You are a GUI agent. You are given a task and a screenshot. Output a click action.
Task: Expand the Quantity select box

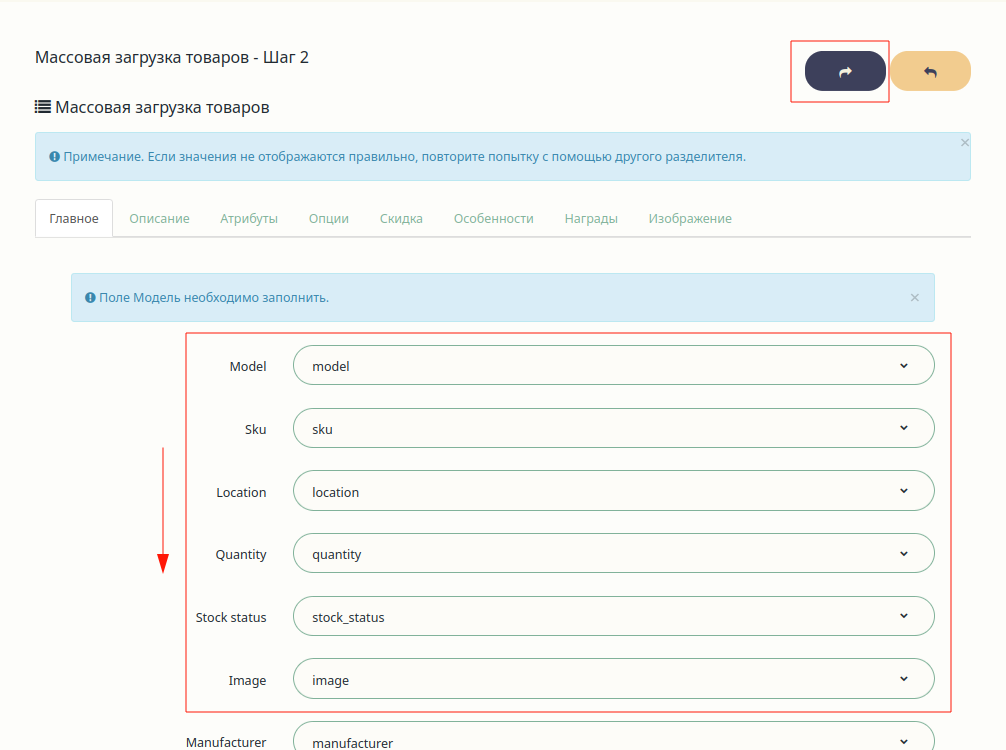(x=613, y=553)
